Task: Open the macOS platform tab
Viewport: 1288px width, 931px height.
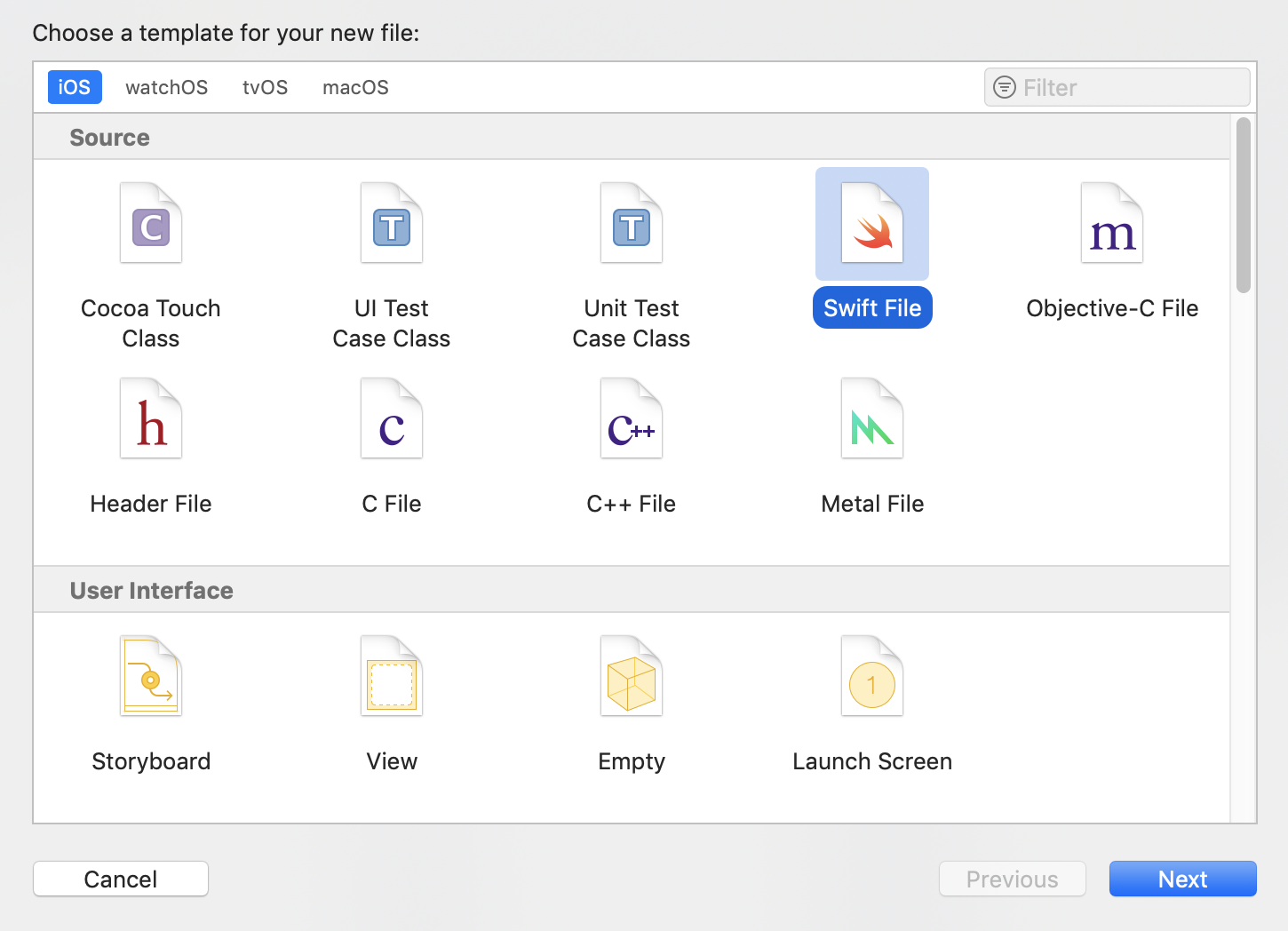Action: pyautogui.click(x=355, y=87)
